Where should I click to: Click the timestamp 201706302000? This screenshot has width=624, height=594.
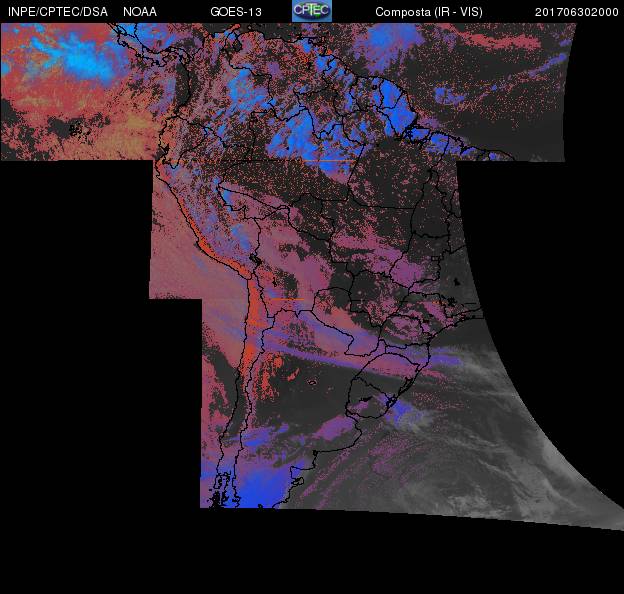pyautogui.click(x=577, y=12)
